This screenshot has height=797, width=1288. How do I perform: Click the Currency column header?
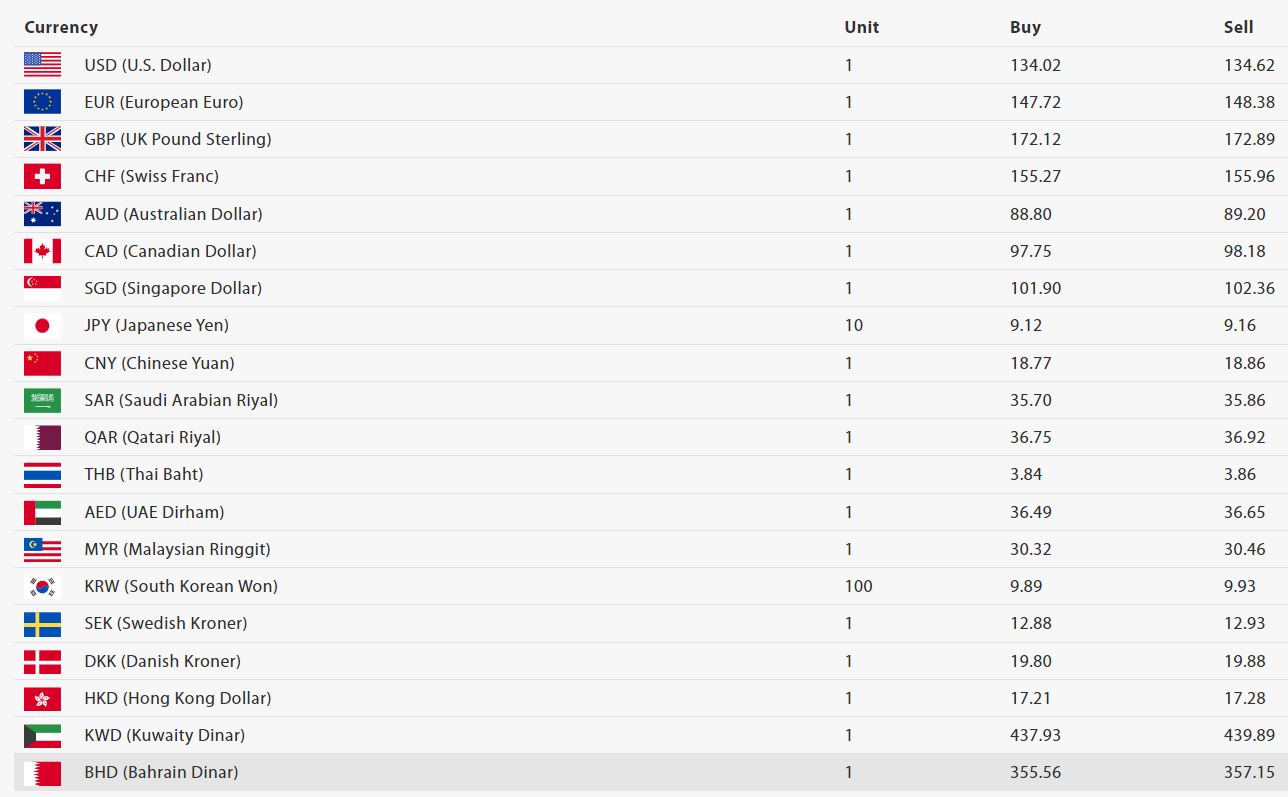click(61, 27)
